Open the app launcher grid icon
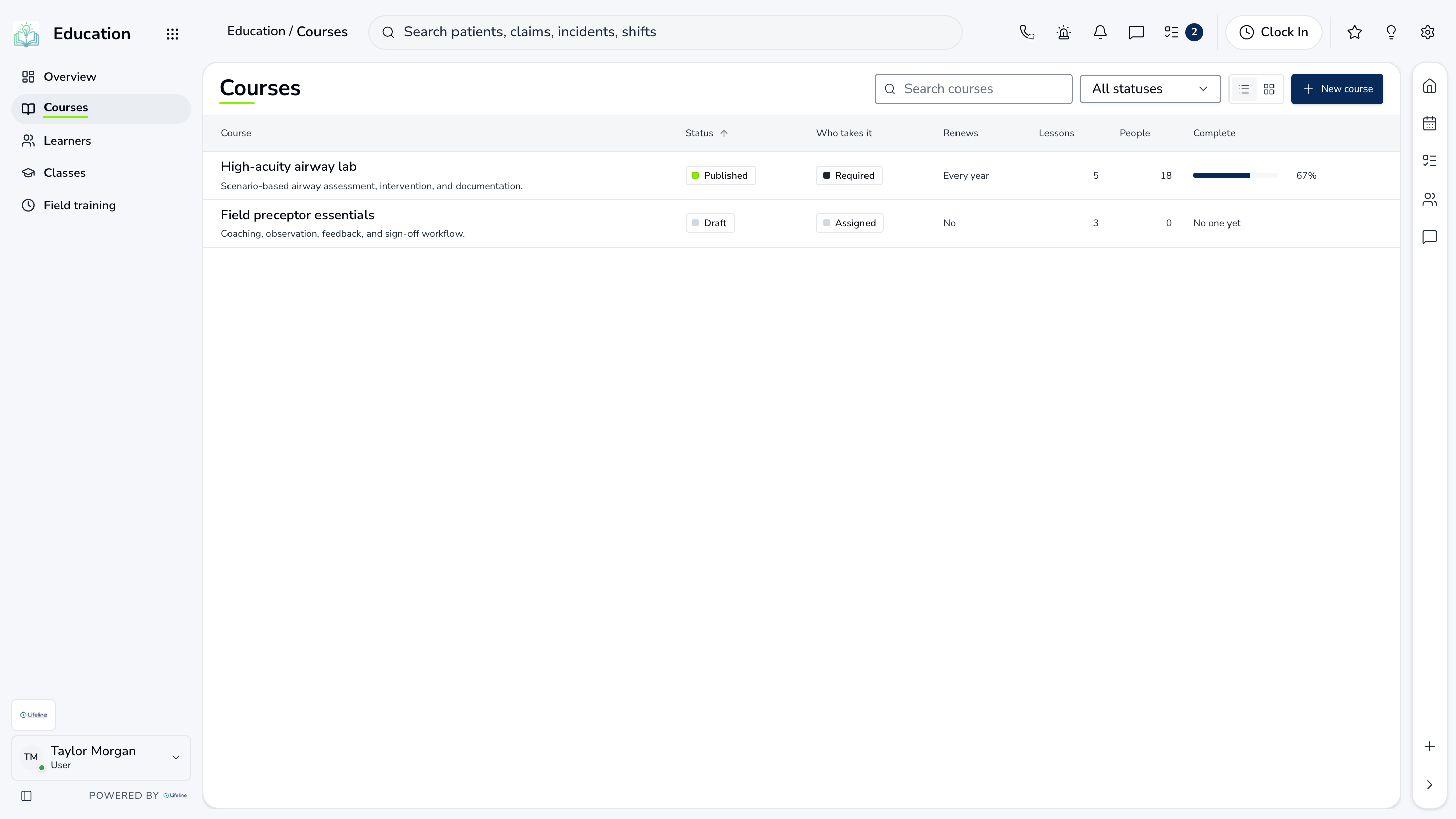1456x819 pixels. [172, 34]
